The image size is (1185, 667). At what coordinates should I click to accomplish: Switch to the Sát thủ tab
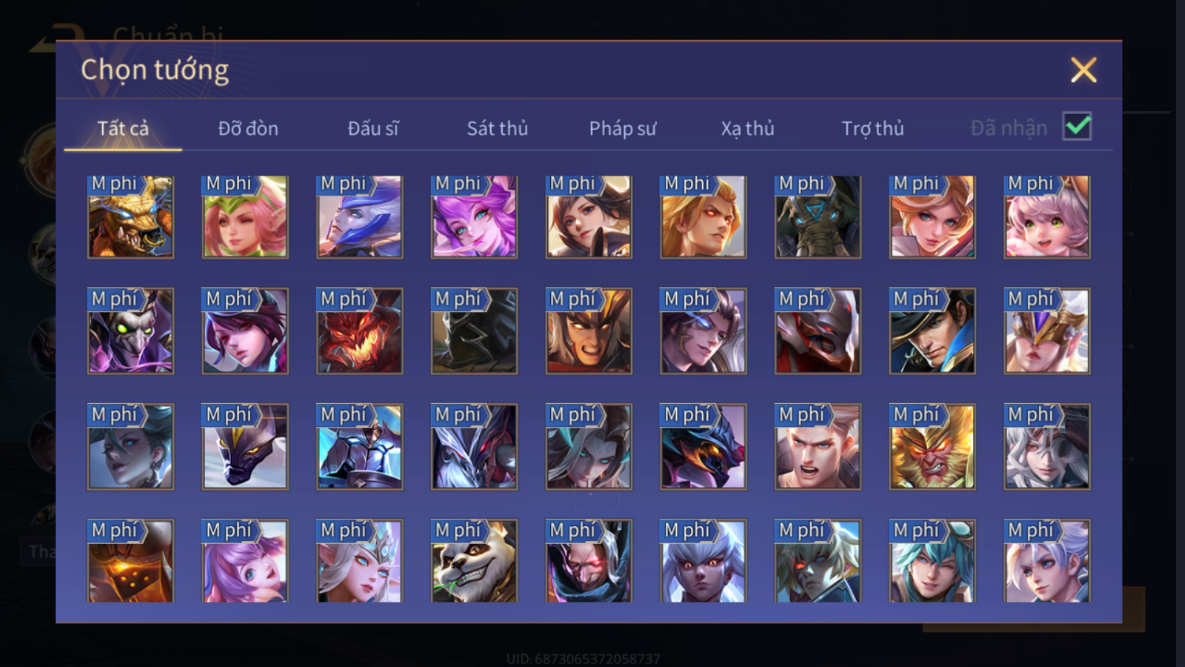pos(497,128)
